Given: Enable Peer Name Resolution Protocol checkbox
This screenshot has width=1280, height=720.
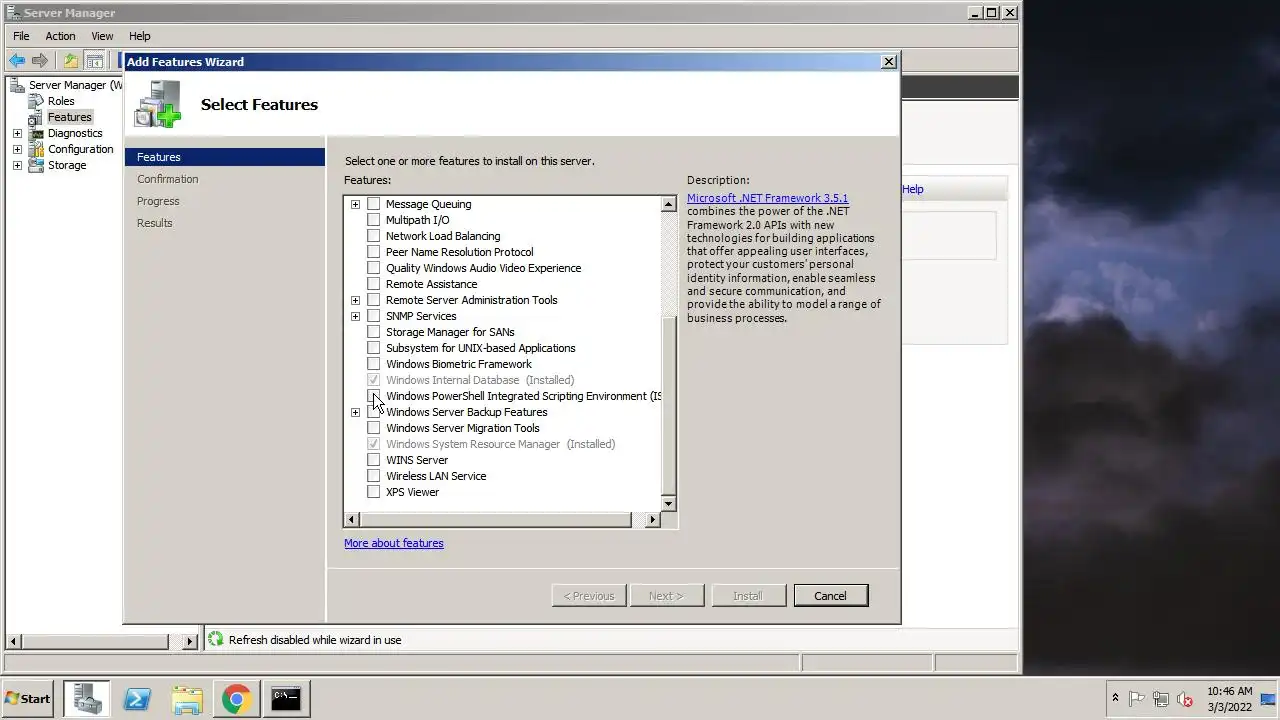Looking at the screenshot, I should [374, 252].
